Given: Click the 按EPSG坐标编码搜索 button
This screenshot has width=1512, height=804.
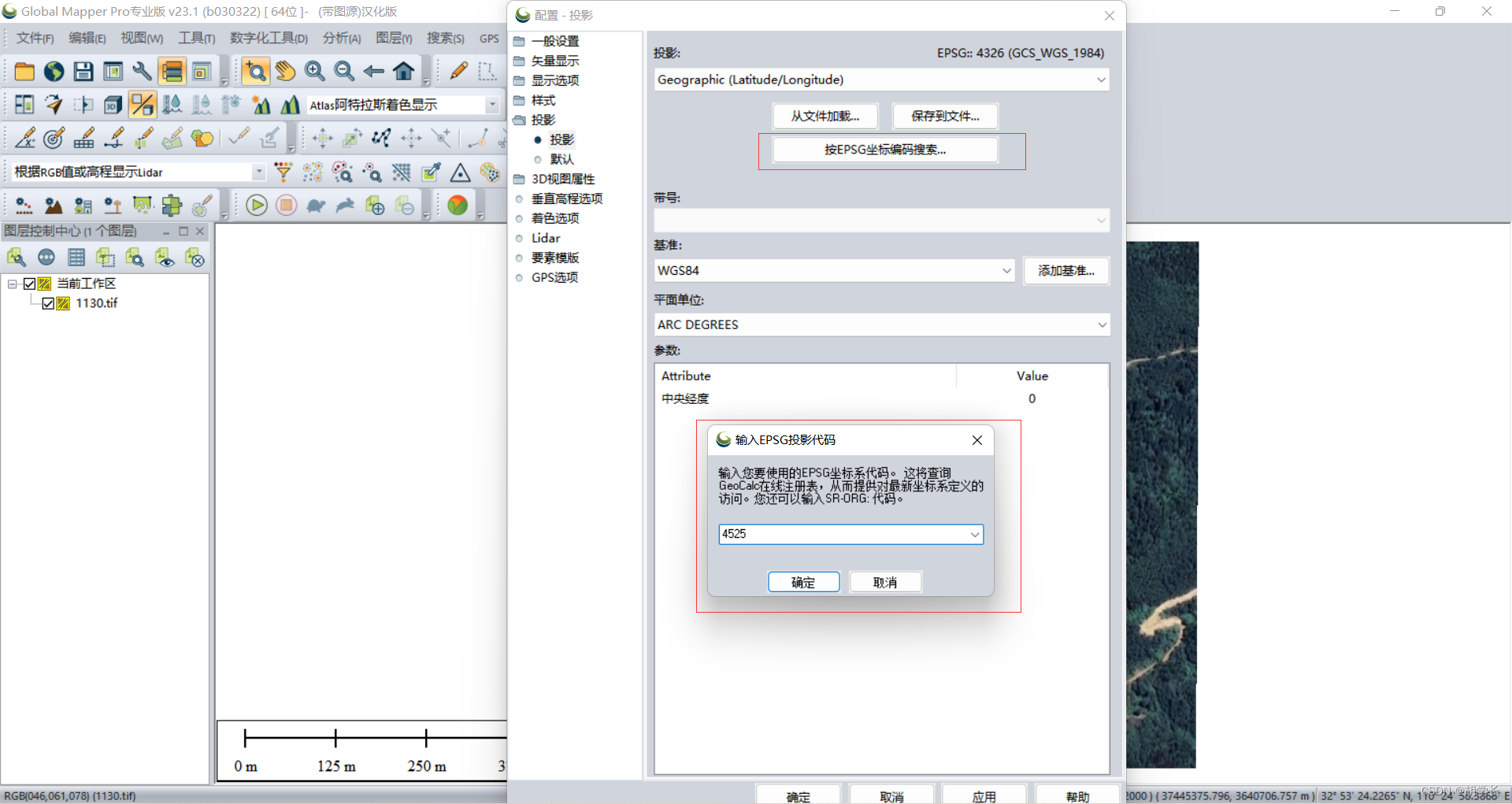Looking at the screenshot, I should point(885,150).
